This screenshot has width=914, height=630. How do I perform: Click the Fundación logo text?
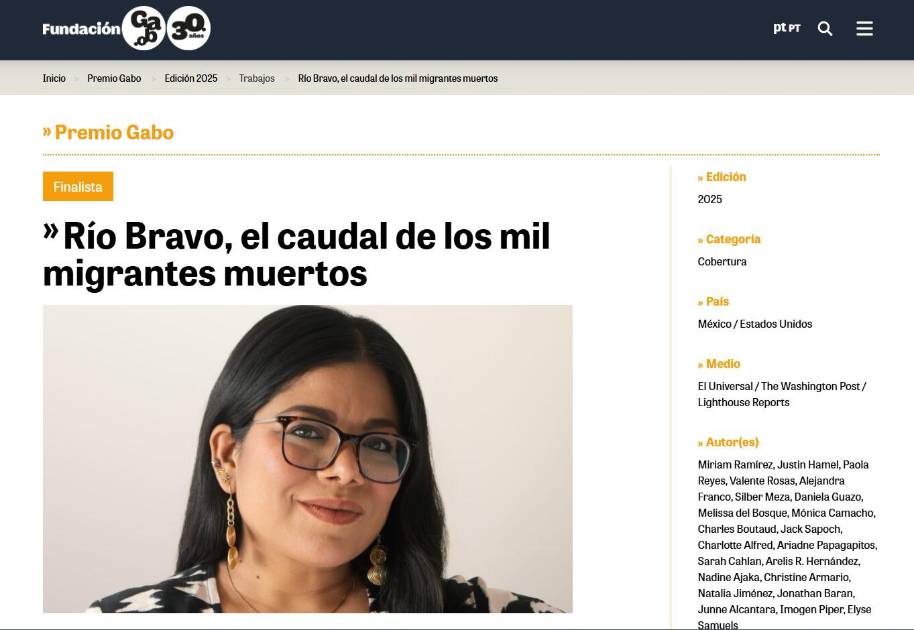tap(81, 29)
